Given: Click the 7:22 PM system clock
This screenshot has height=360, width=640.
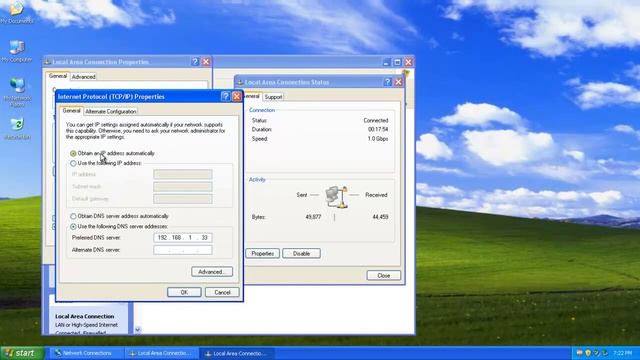Looking at the screenshot, I should (622, 353).
